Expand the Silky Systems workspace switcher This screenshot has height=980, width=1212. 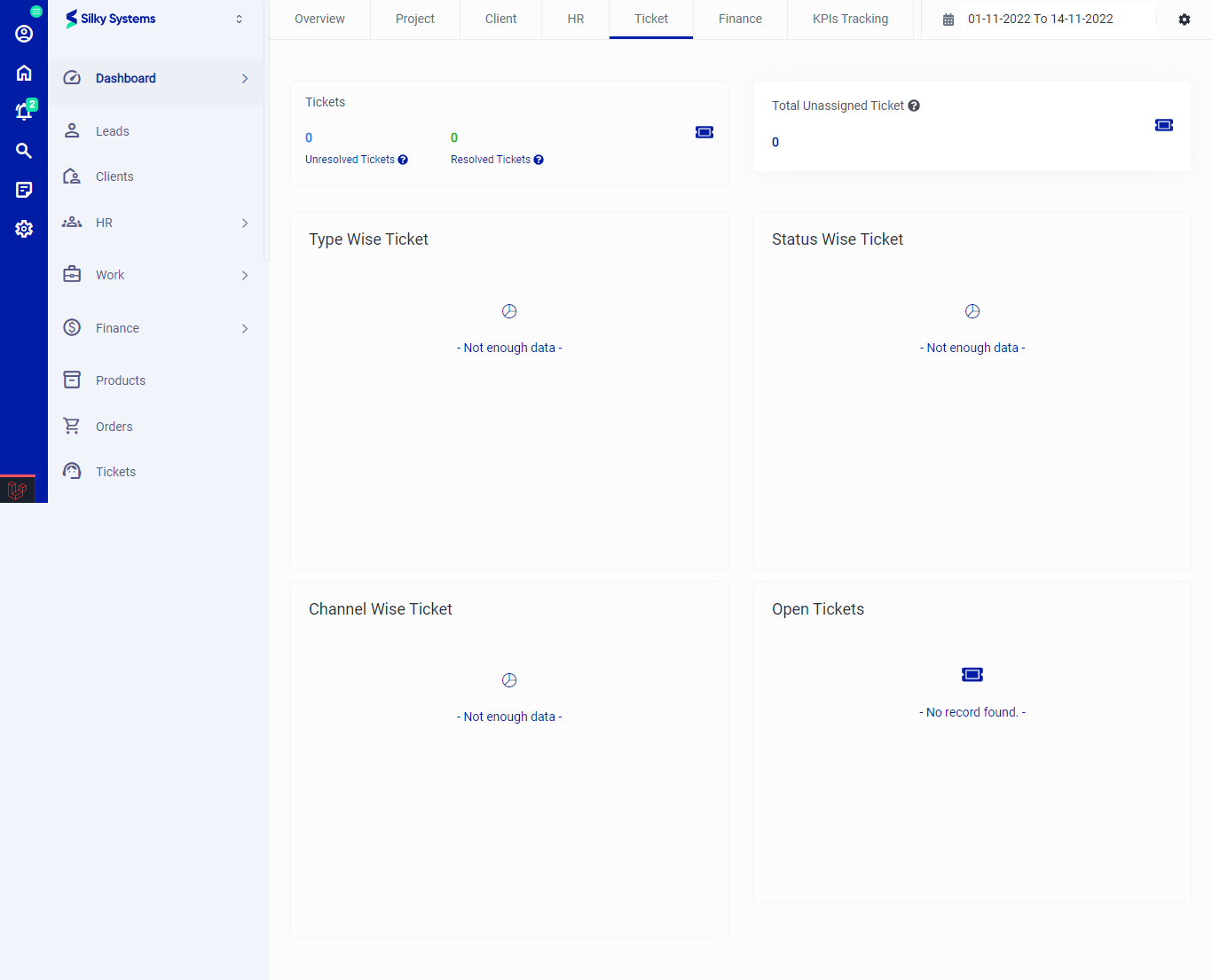(239, 19)
